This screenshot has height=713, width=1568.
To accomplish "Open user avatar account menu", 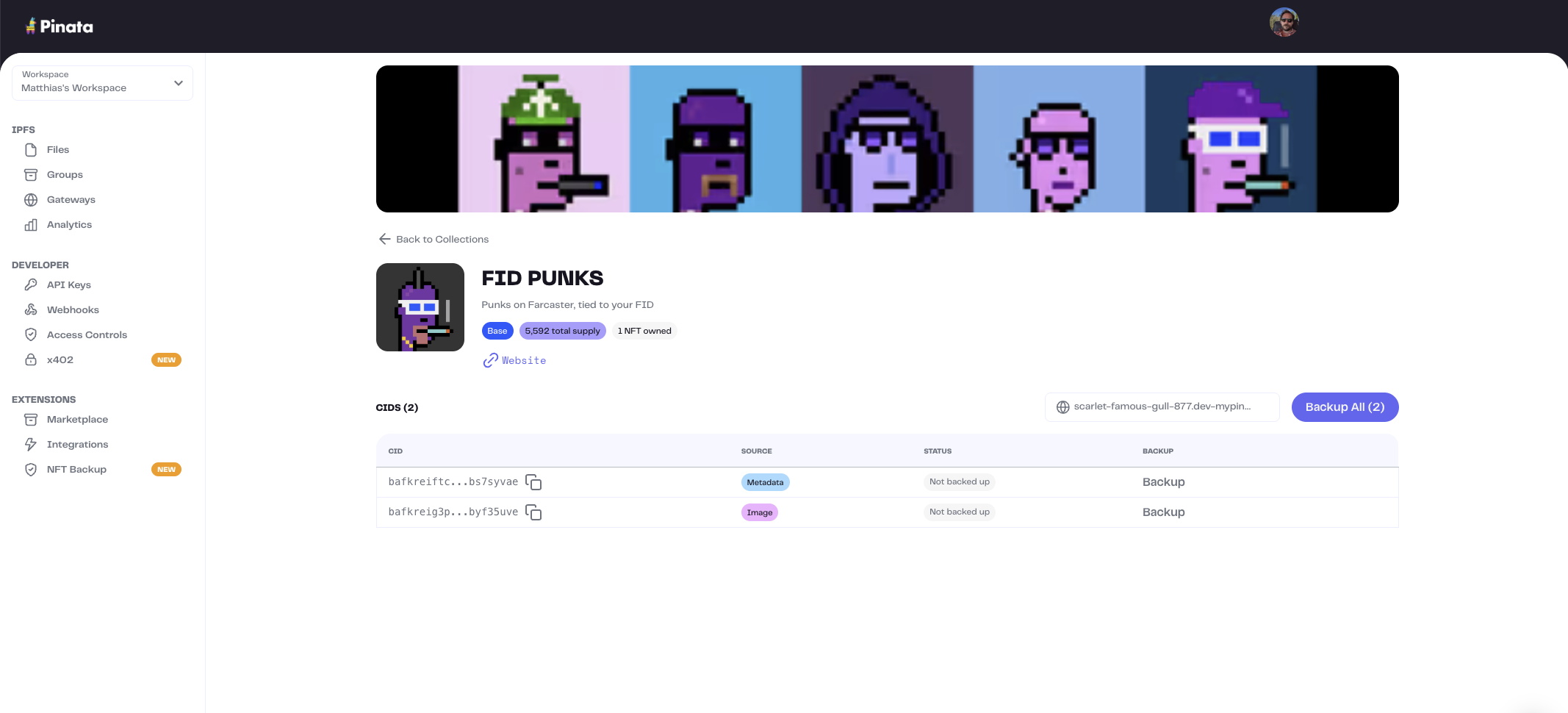I will 1284,22.
